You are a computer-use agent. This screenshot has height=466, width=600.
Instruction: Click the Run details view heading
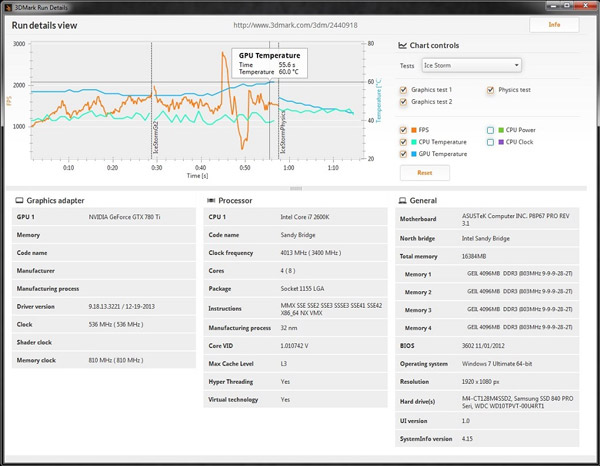[x=44, y=26]
